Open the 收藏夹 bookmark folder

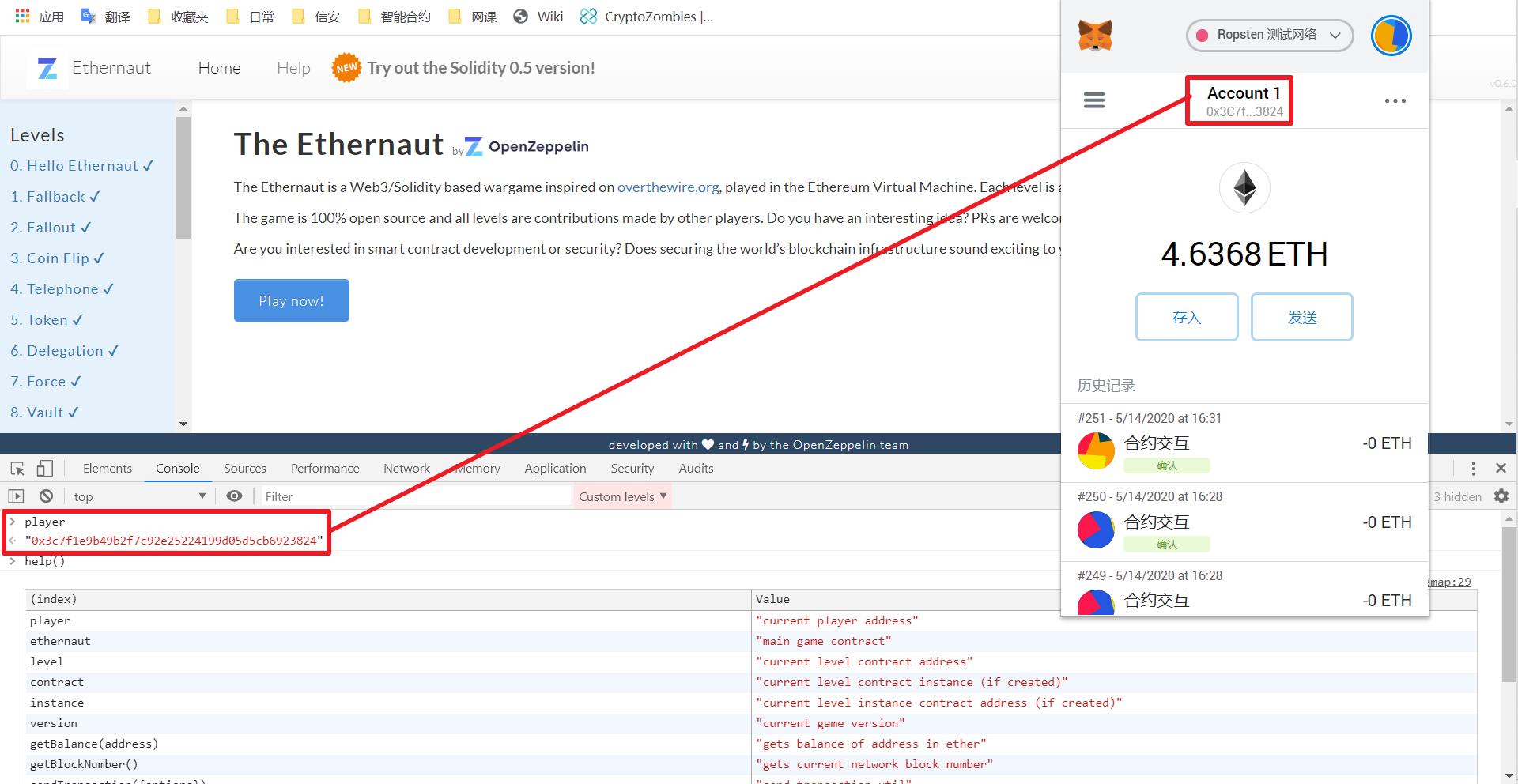[x=178, y=17]
